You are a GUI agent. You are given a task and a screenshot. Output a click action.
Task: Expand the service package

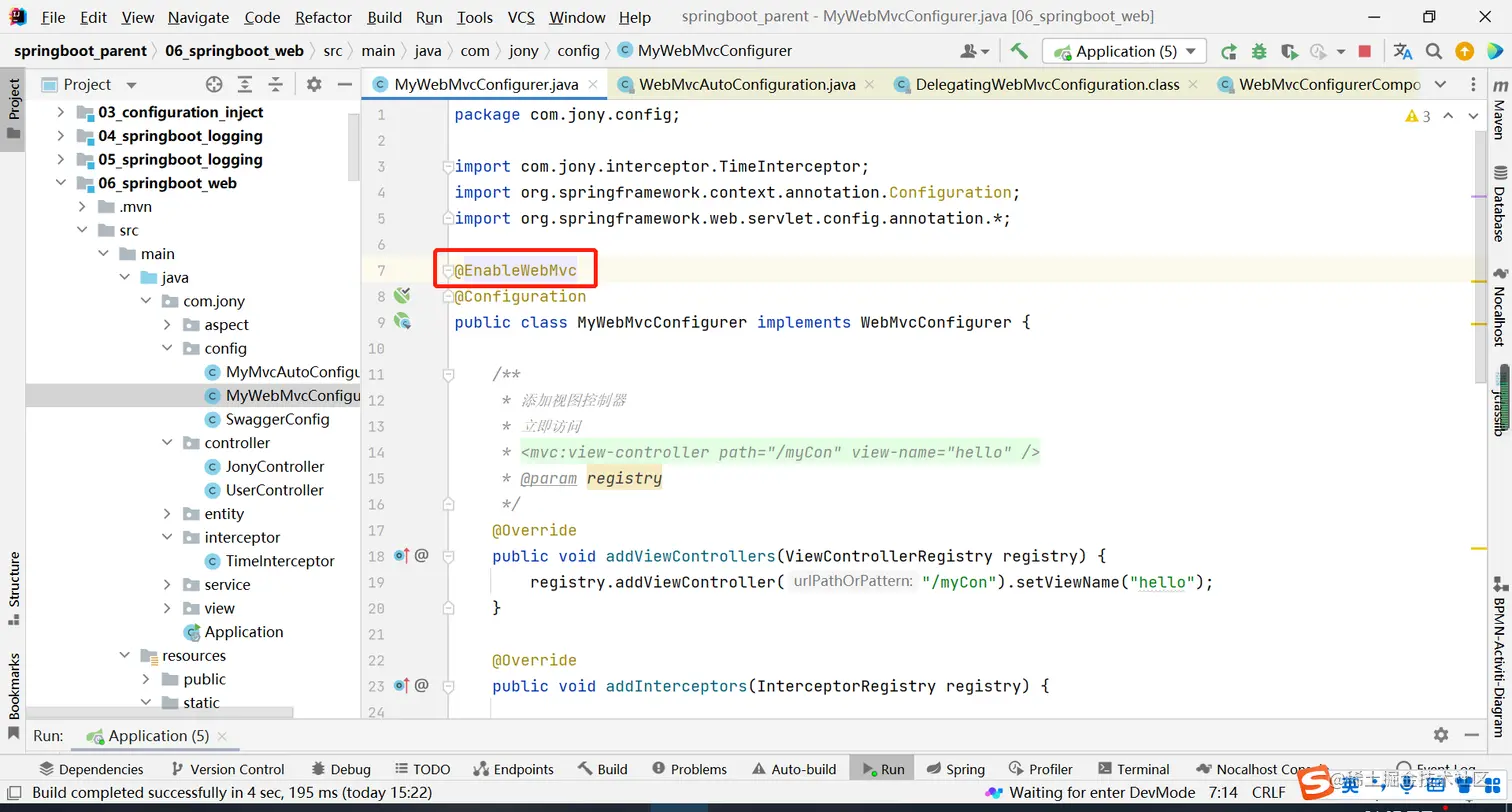pyautogui.click(x=167, y=585)
